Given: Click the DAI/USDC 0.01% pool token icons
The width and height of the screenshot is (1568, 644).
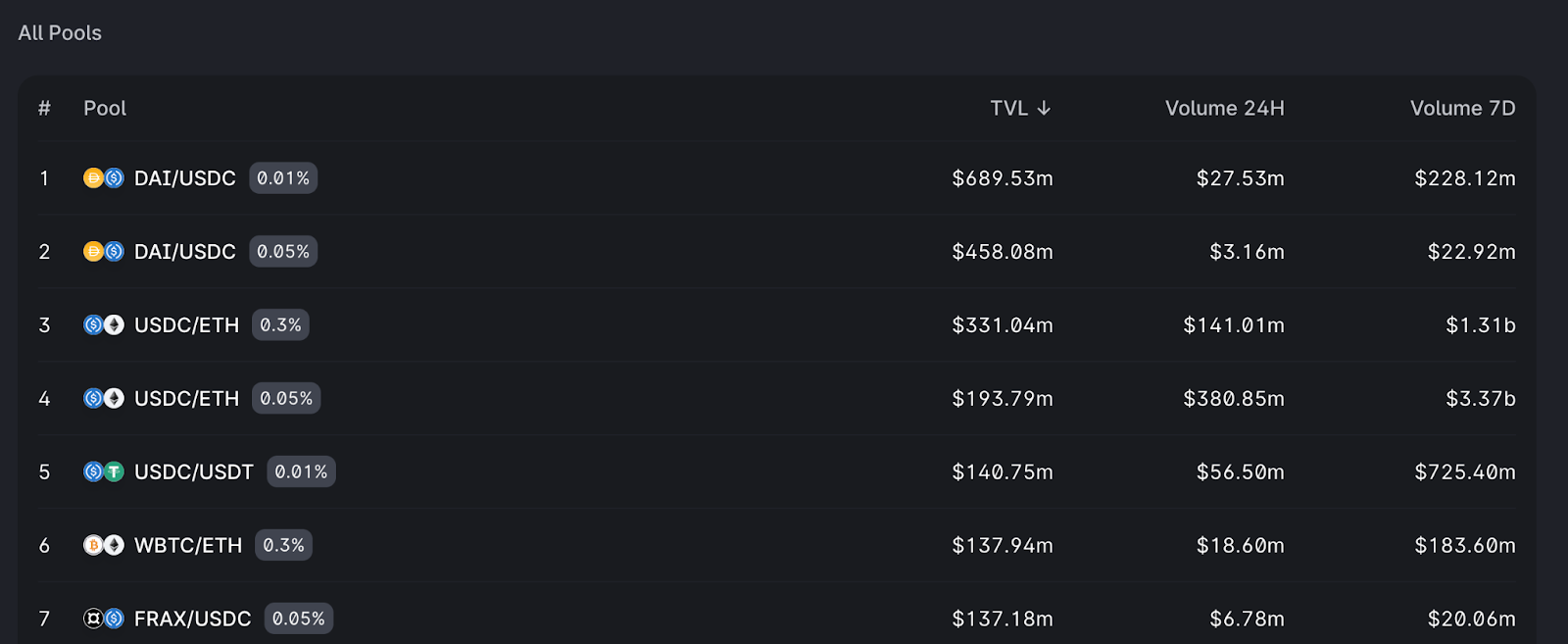Looking at the screenshot, I should 104,177.
